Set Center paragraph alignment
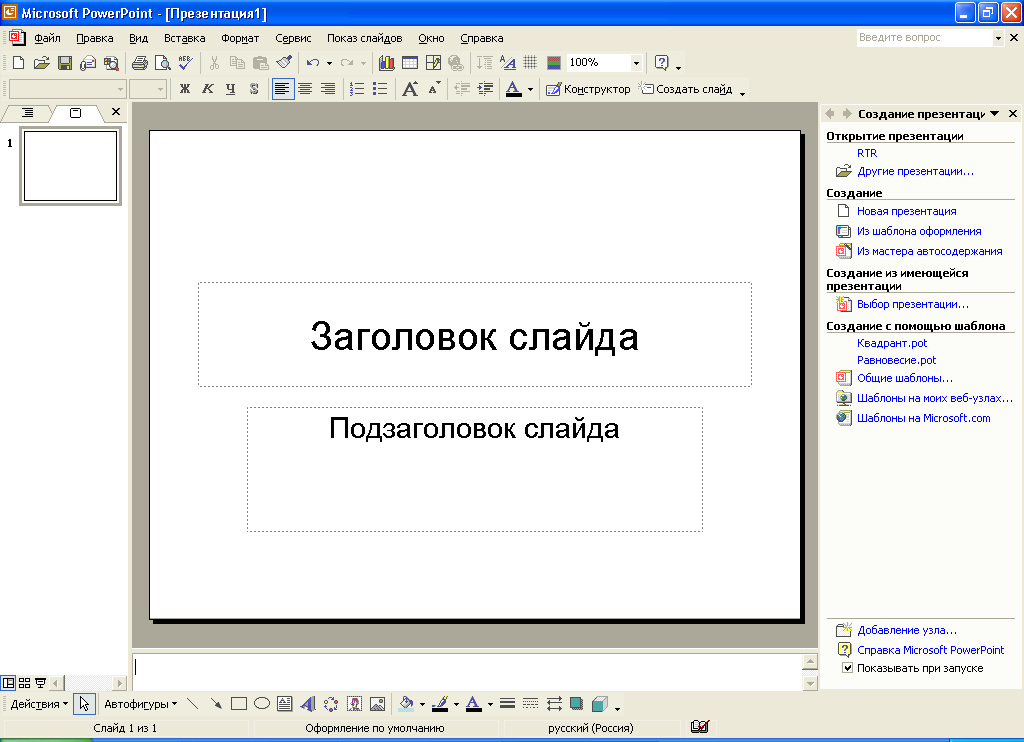This screenshot has width=1024, height=742. [305, 89]
